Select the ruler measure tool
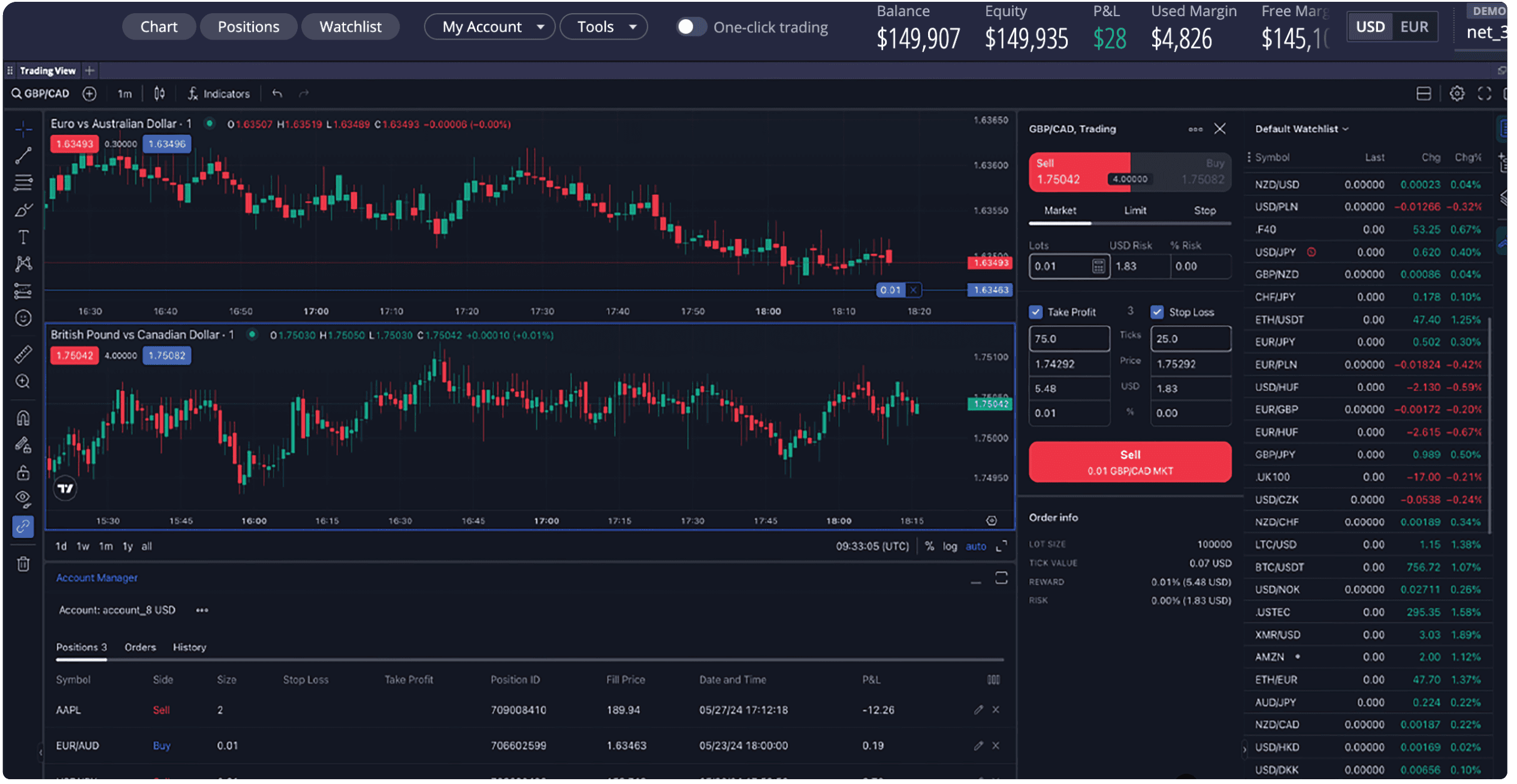The height and width of the screenshot is (784, 1517). click(x=23, y=355)
